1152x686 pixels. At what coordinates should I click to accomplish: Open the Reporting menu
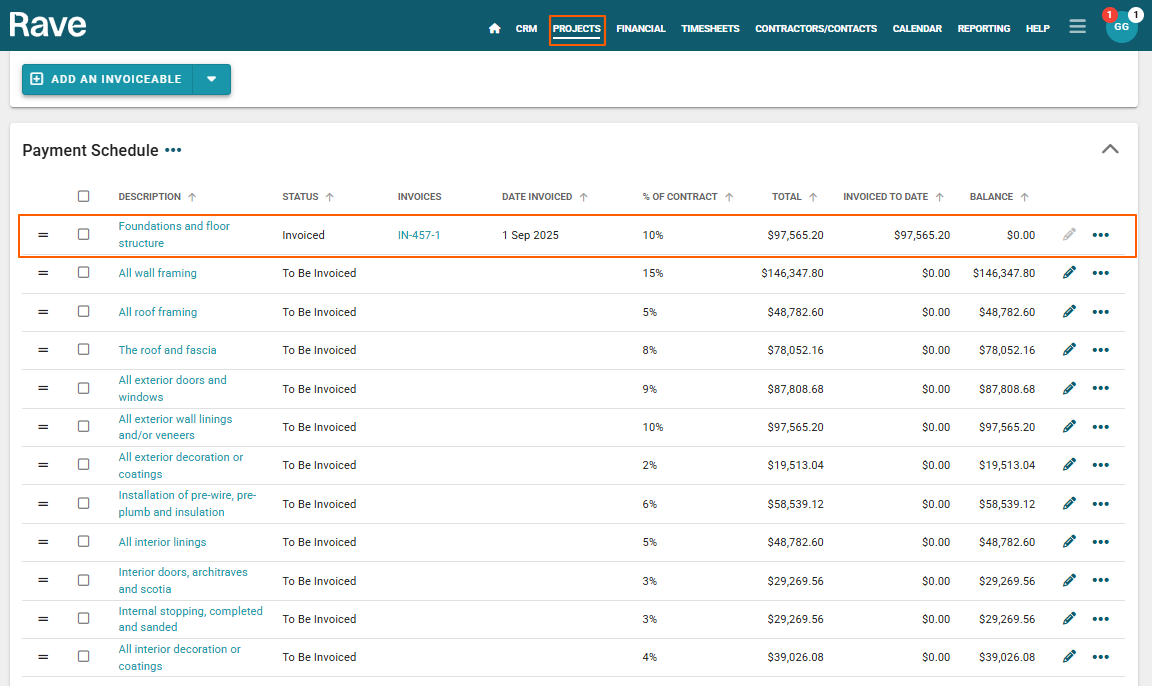(984, 29)
